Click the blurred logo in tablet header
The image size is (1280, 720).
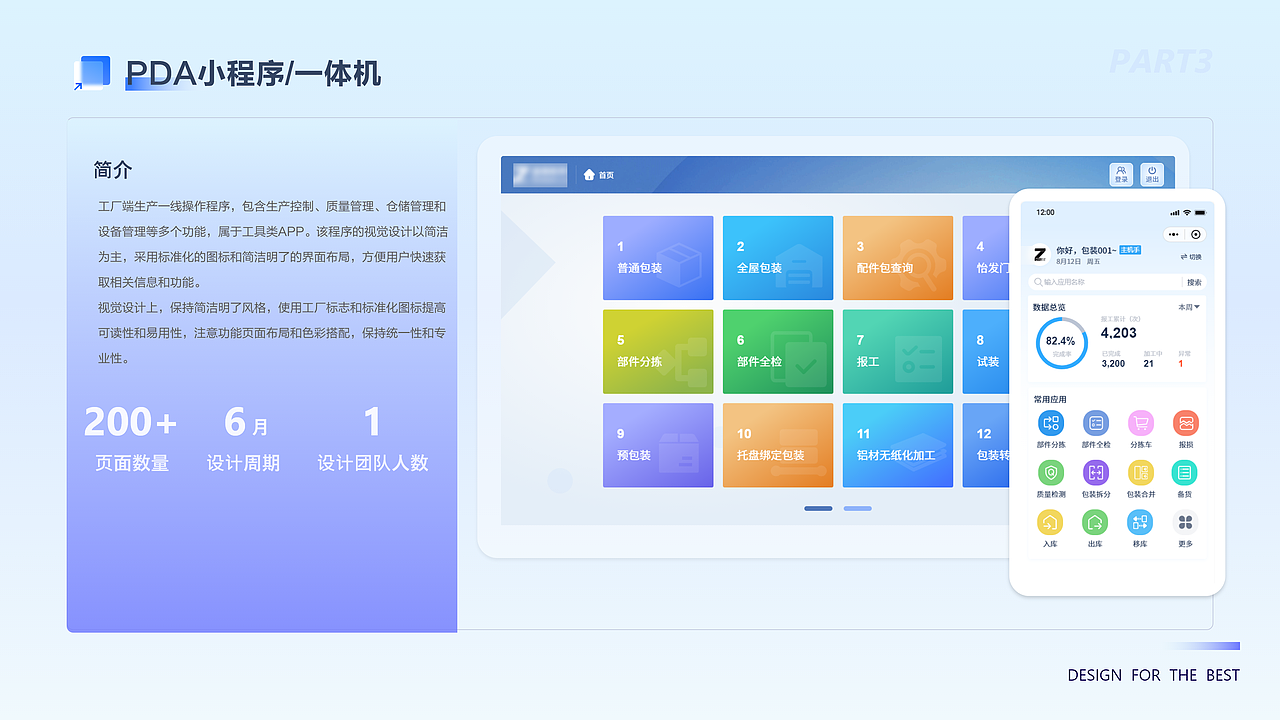(540, 175)
